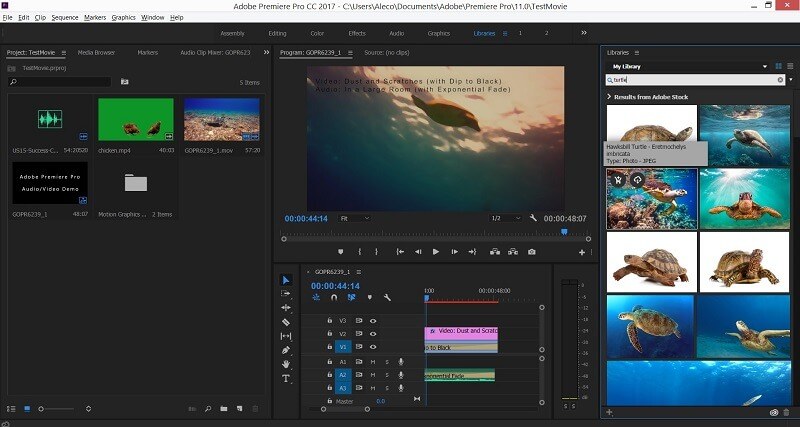Image resolution: width=800 pixels, height=427 pixels.
Task: Save preview to library cloud icon
Action: [x=637, y=180]
